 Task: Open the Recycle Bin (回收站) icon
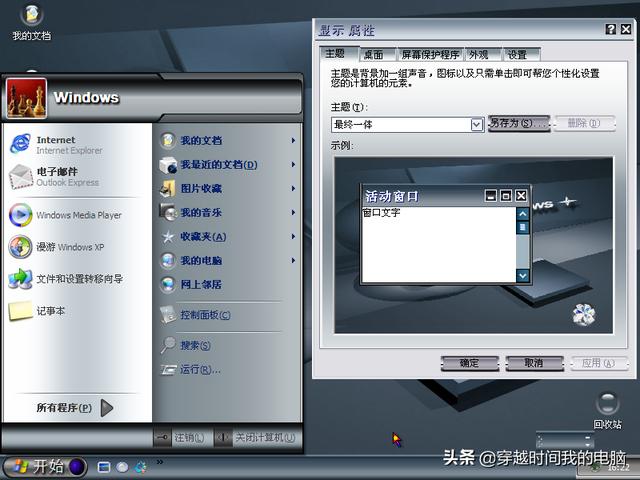pyautogui.click(x=607, y=410)
